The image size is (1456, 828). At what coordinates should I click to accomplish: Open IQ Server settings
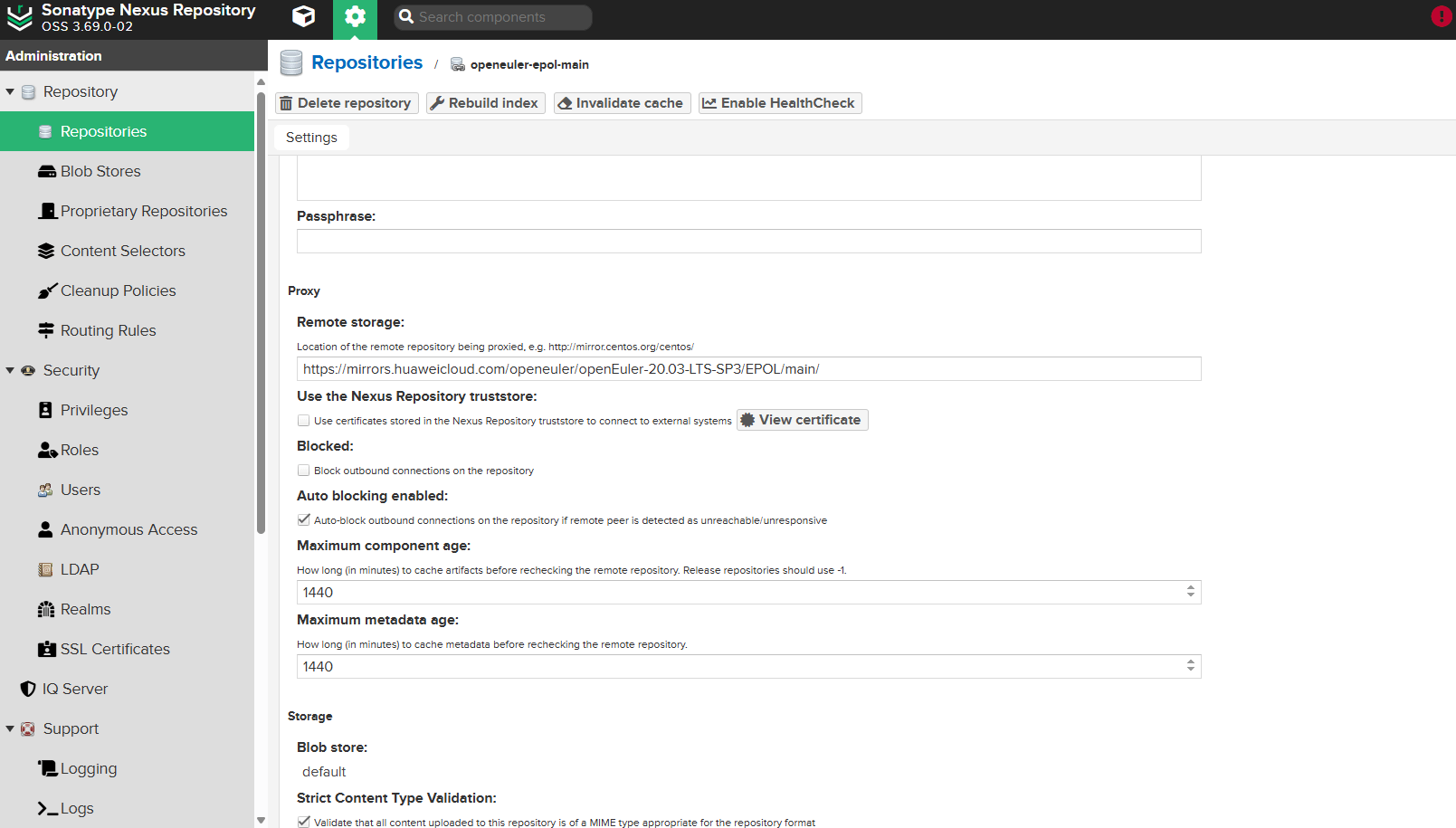[75, 689]
